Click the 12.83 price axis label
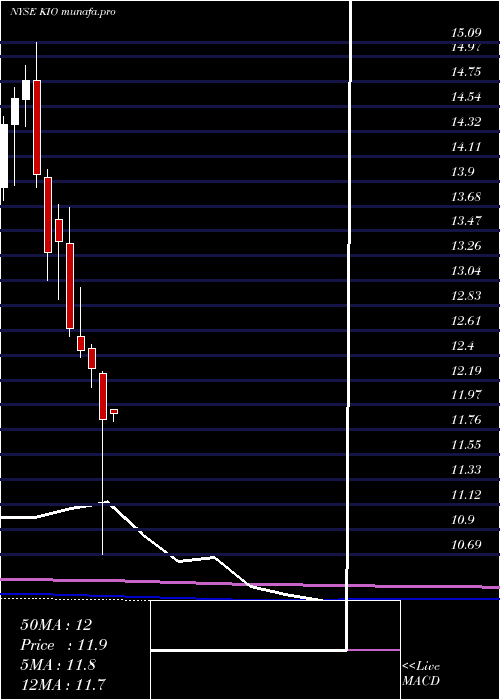The image size is (500, 700). pos(466,296)
